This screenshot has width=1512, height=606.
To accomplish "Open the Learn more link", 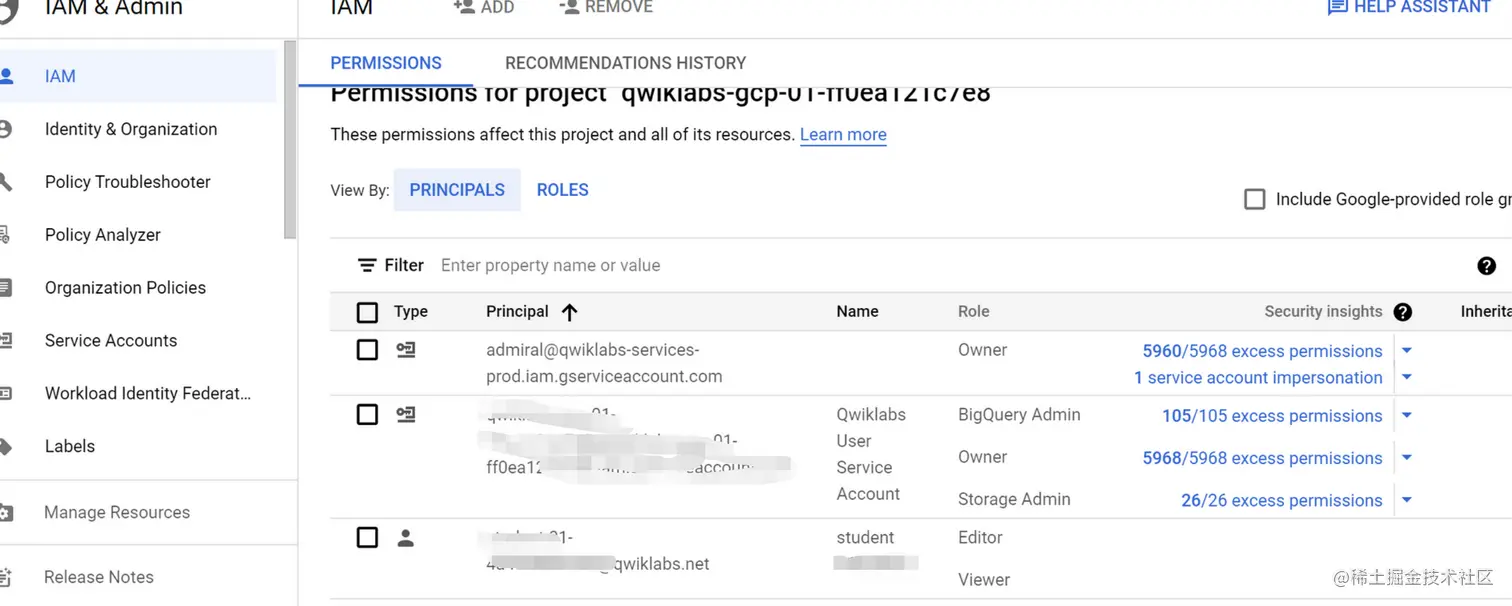I will click(x=843, y=135).
